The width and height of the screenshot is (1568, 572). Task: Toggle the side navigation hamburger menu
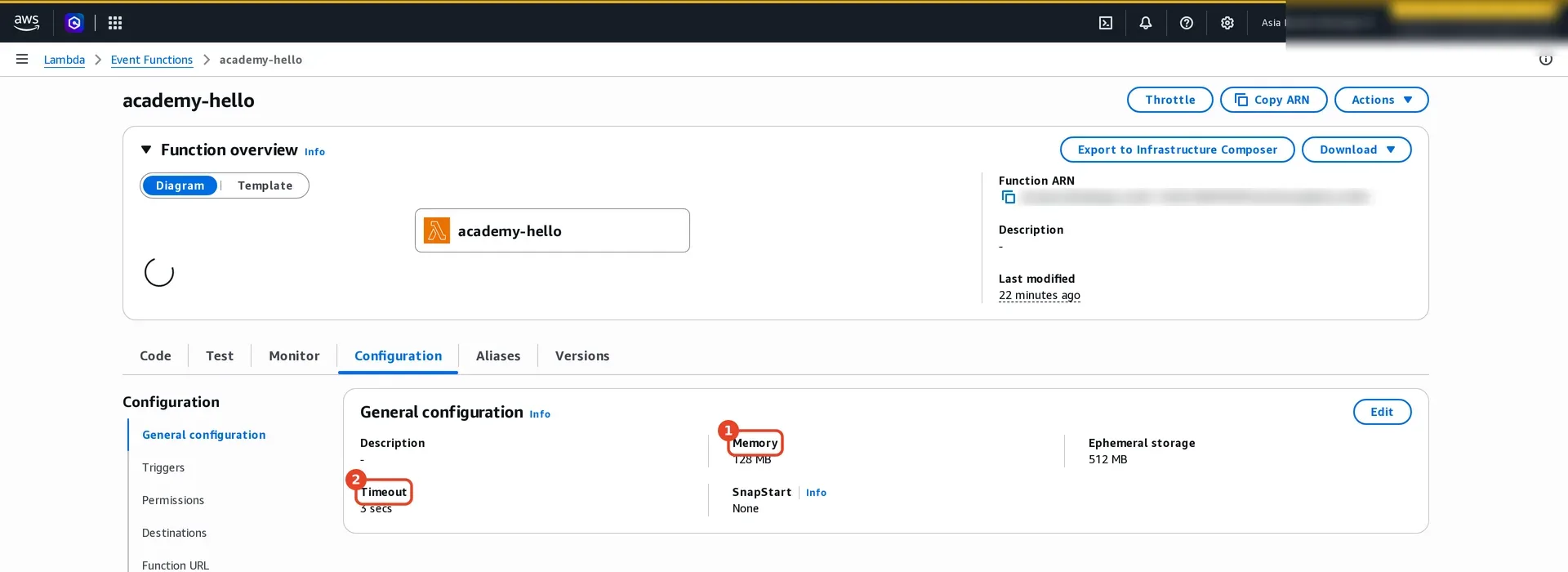click(22, 59)
